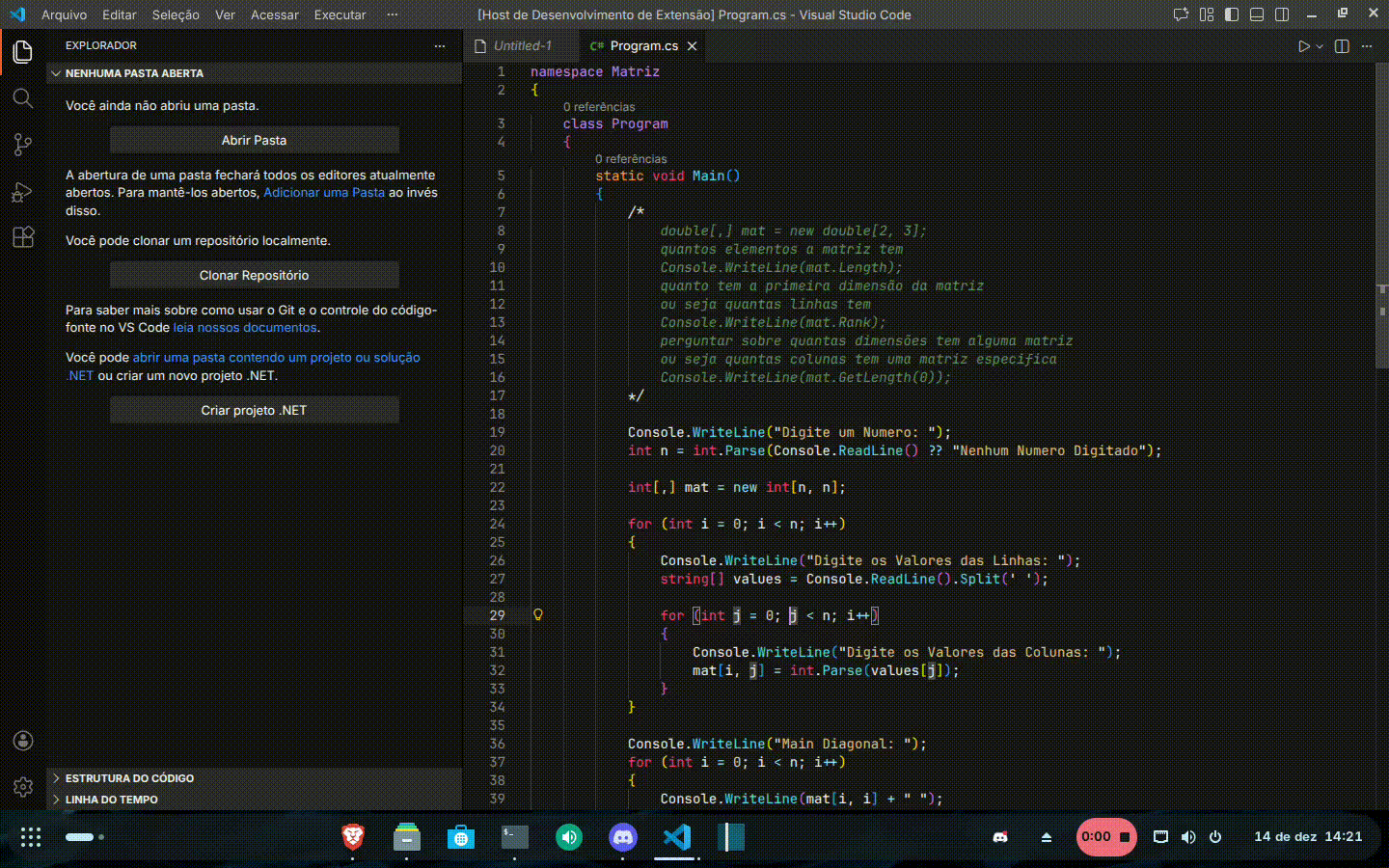Open the editor More Actions ellipsis
The height and width of the screenshot is (868, 1389).
pyautogui.click(x=1367, y=46)
